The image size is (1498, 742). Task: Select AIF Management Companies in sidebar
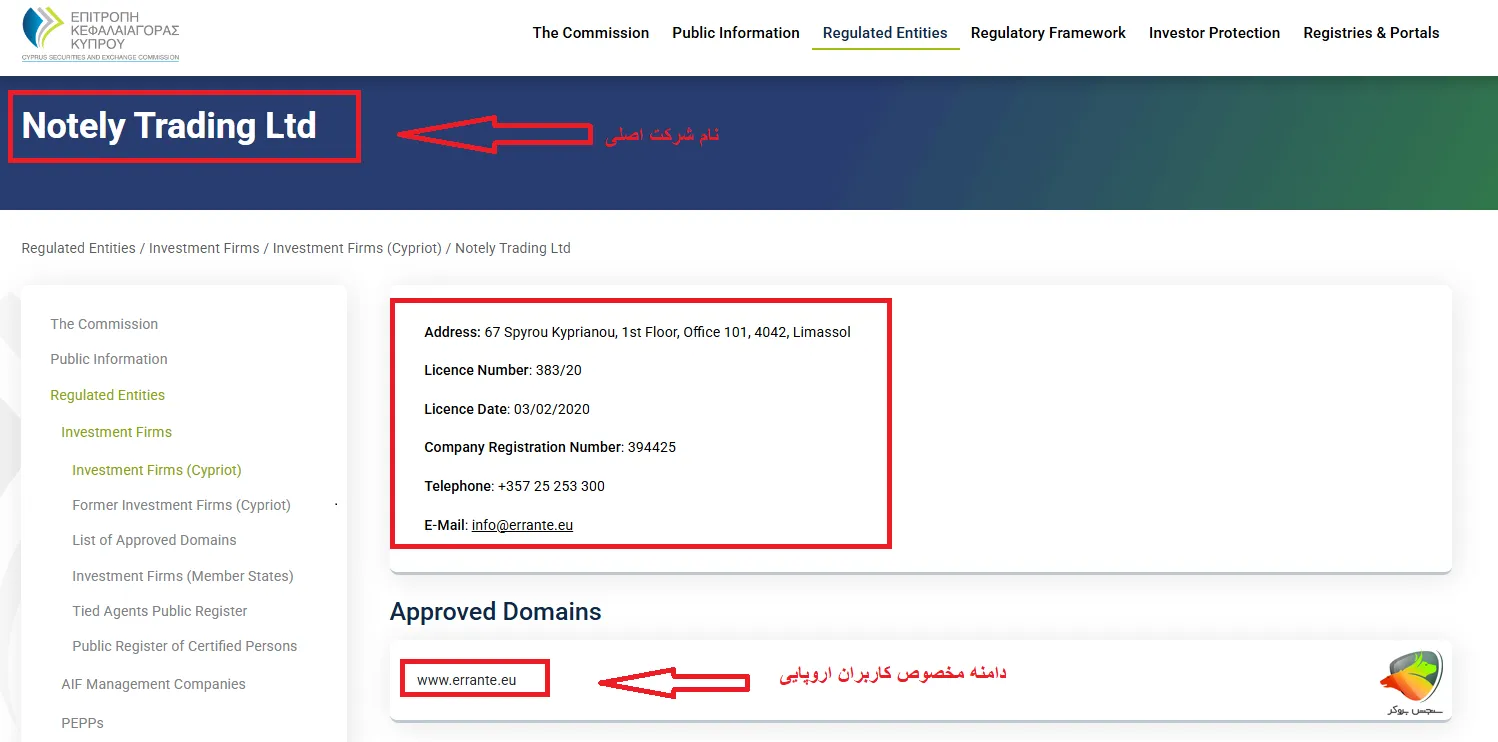153,684
